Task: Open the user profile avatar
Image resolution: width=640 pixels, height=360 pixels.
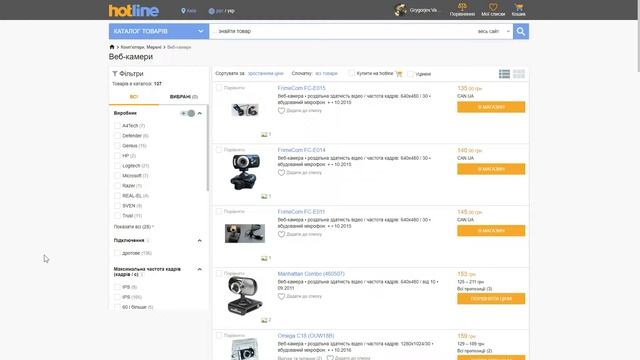Action: 400,10
